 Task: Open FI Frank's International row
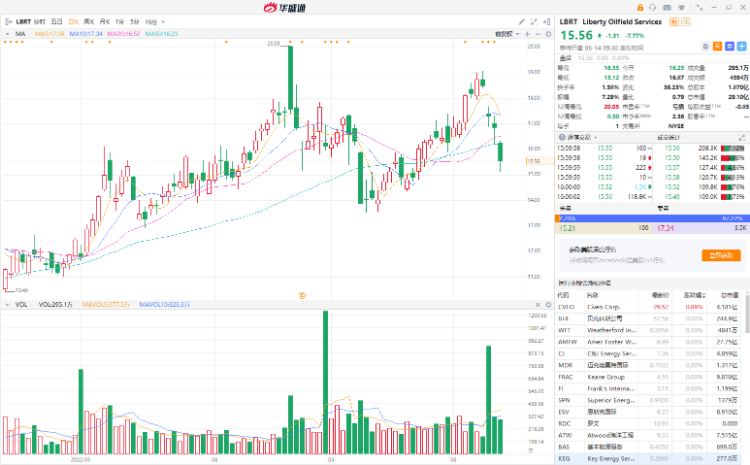649,388
